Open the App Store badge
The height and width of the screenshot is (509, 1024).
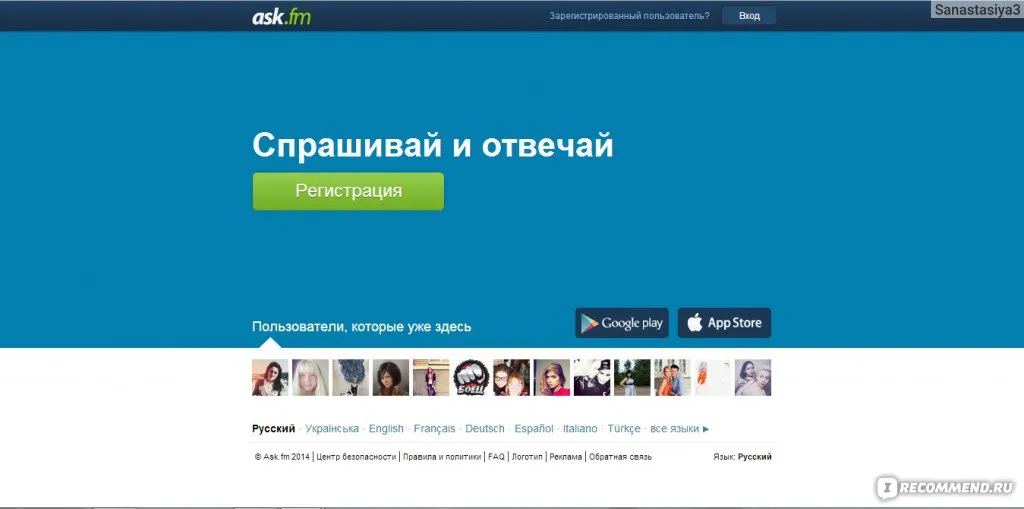click(724, 323)
